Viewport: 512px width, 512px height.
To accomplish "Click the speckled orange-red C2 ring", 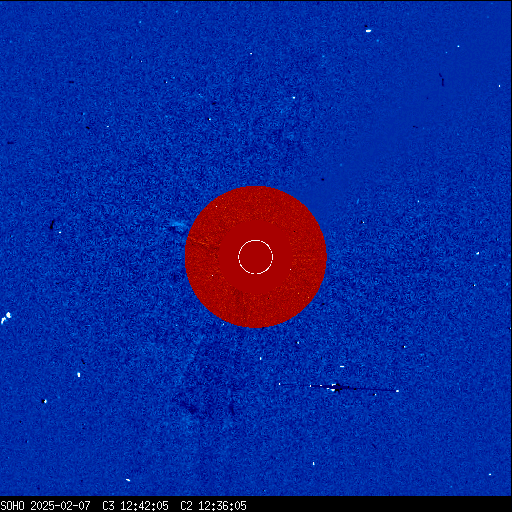I will coord(256,257).
